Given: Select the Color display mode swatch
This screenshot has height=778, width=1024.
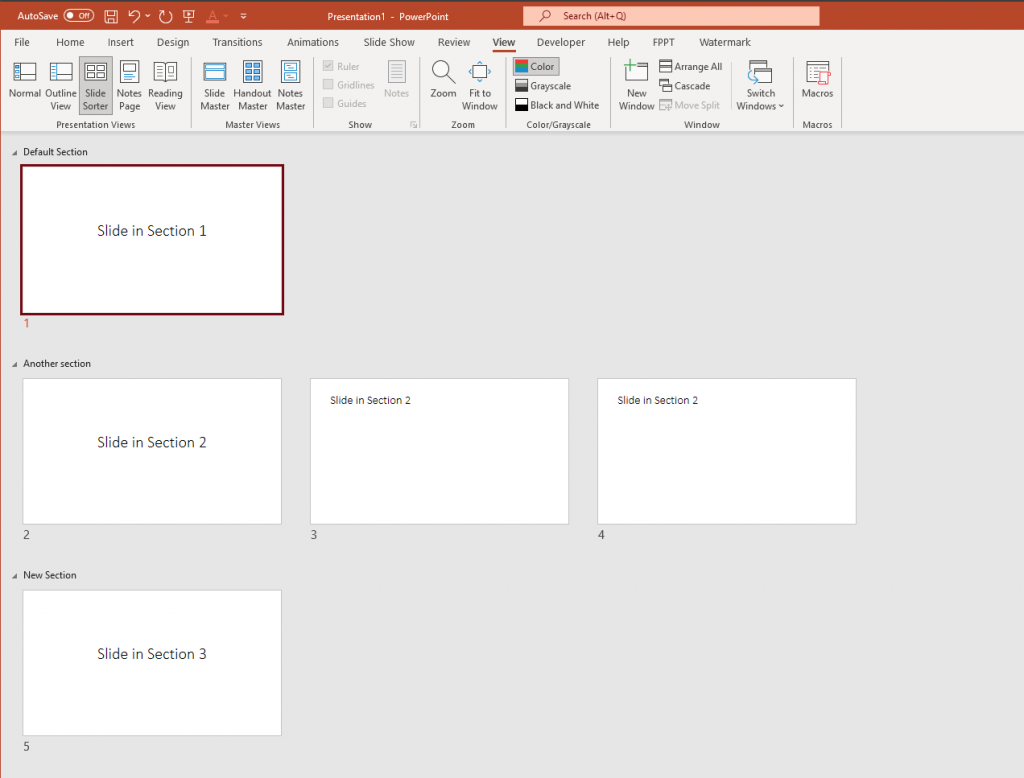Looking at the screenshot, I should click(x=535, y=66).
